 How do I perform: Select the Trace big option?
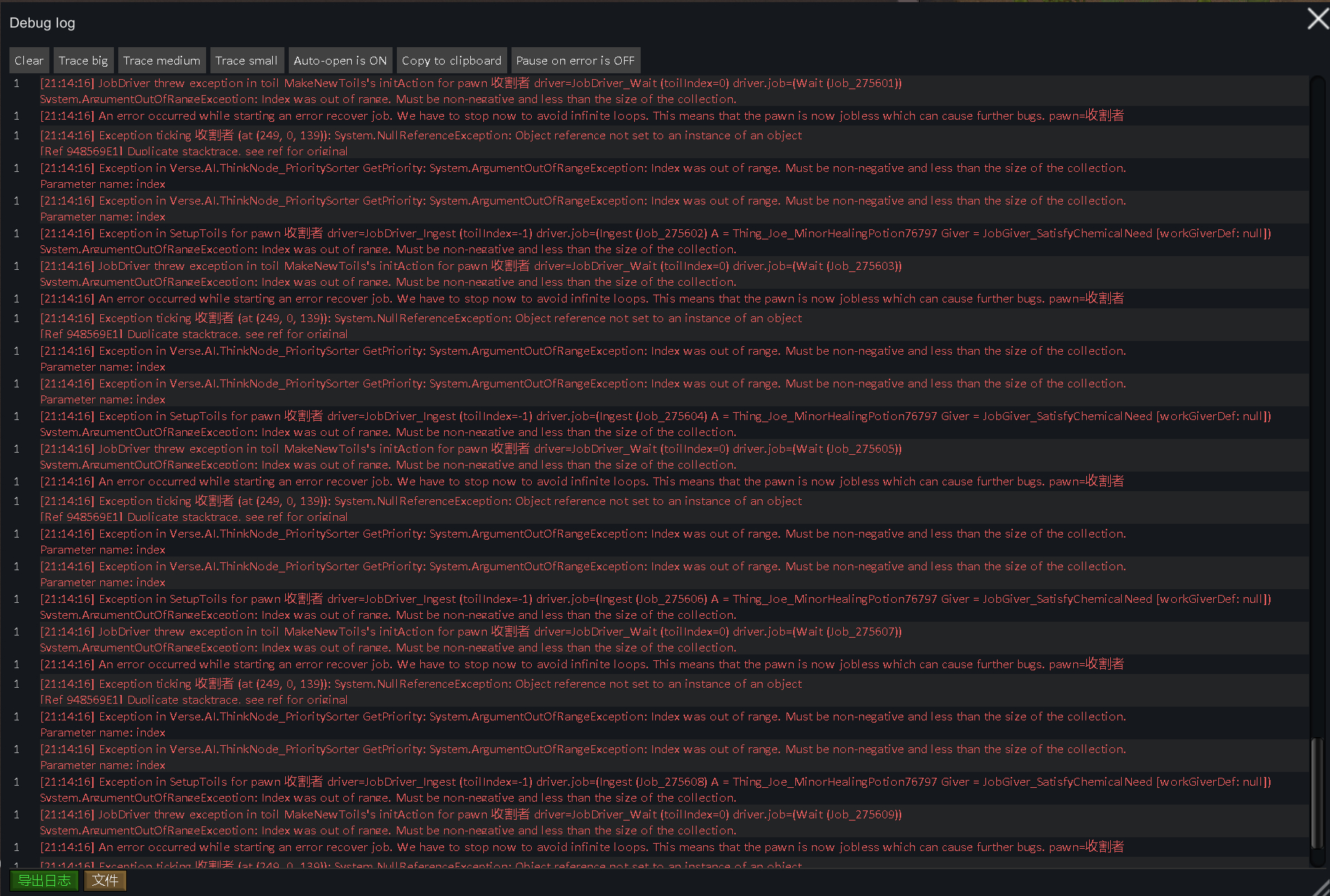[83, 61]
